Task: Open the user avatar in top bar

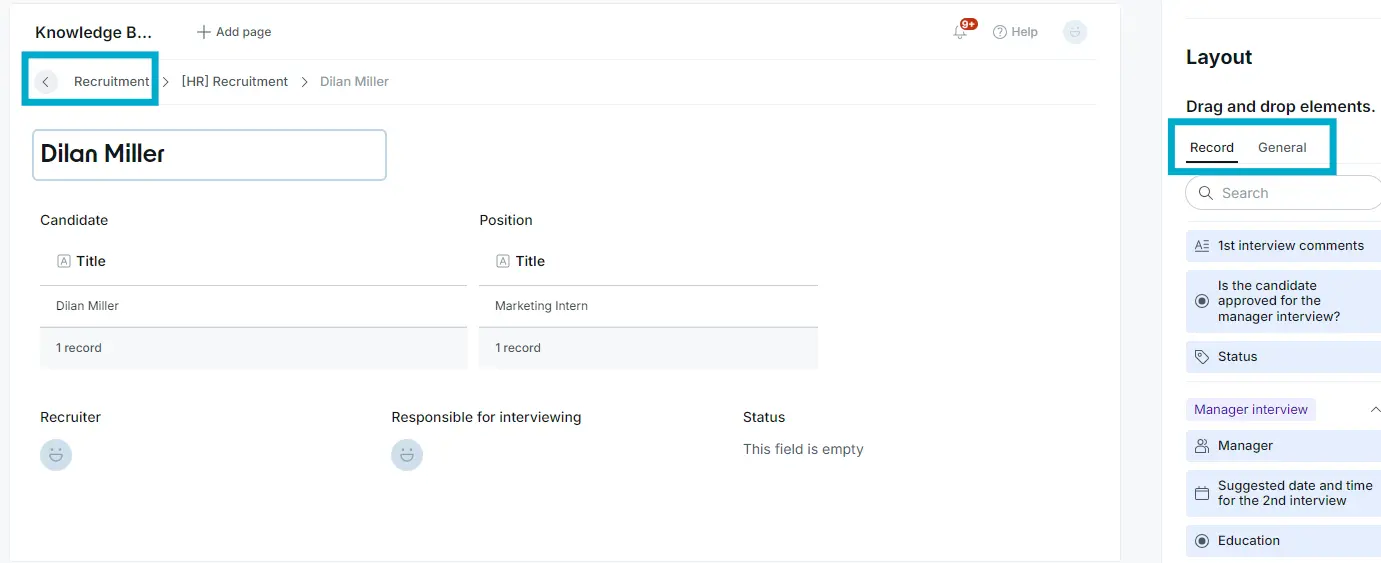Action: tap(1075, 32)
